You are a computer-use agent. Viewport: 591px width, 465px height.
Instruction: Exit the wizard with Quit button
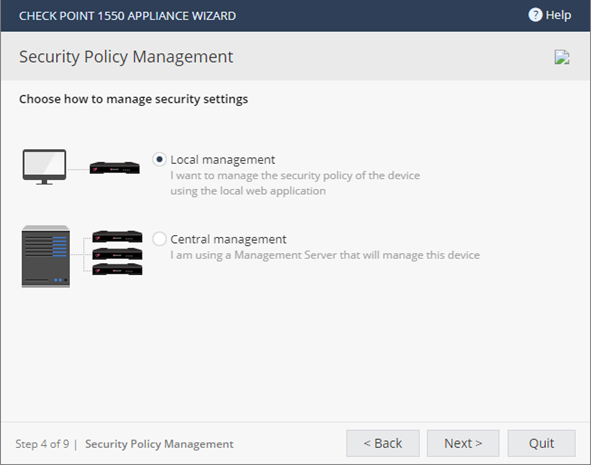pyautogui.click(x=541, y=443)
